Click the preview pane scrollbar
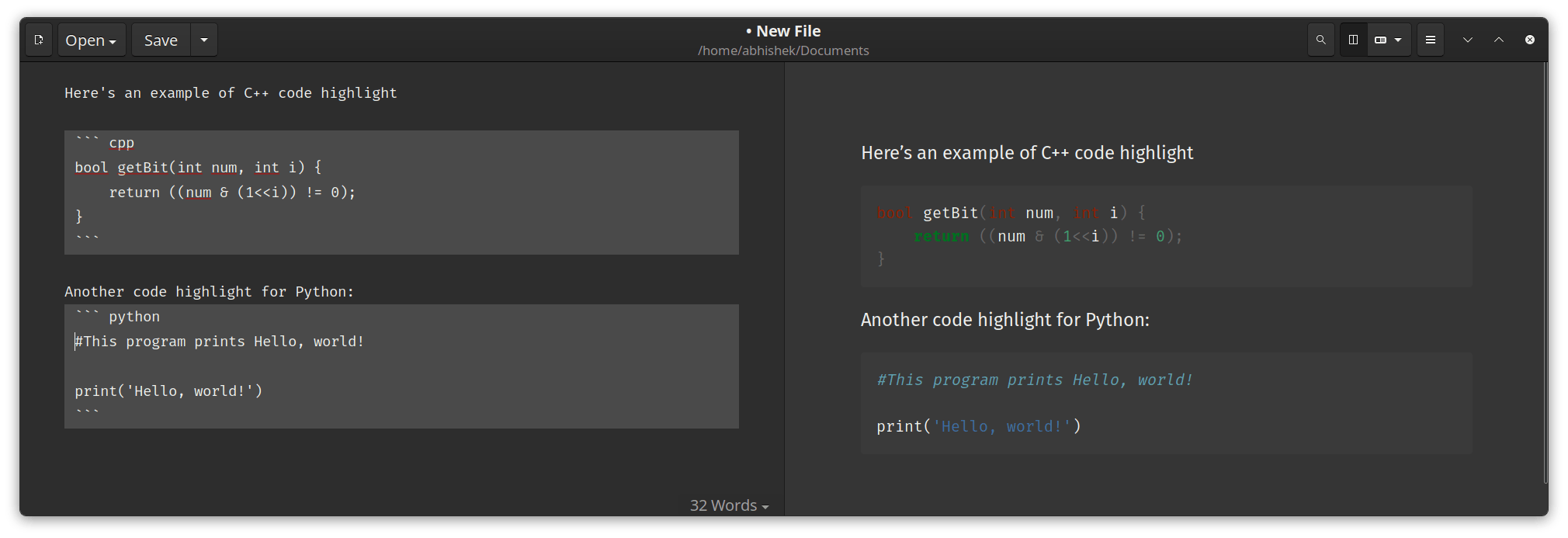The height and width of the screenshot is (538, 1568). click(1545, 272)
